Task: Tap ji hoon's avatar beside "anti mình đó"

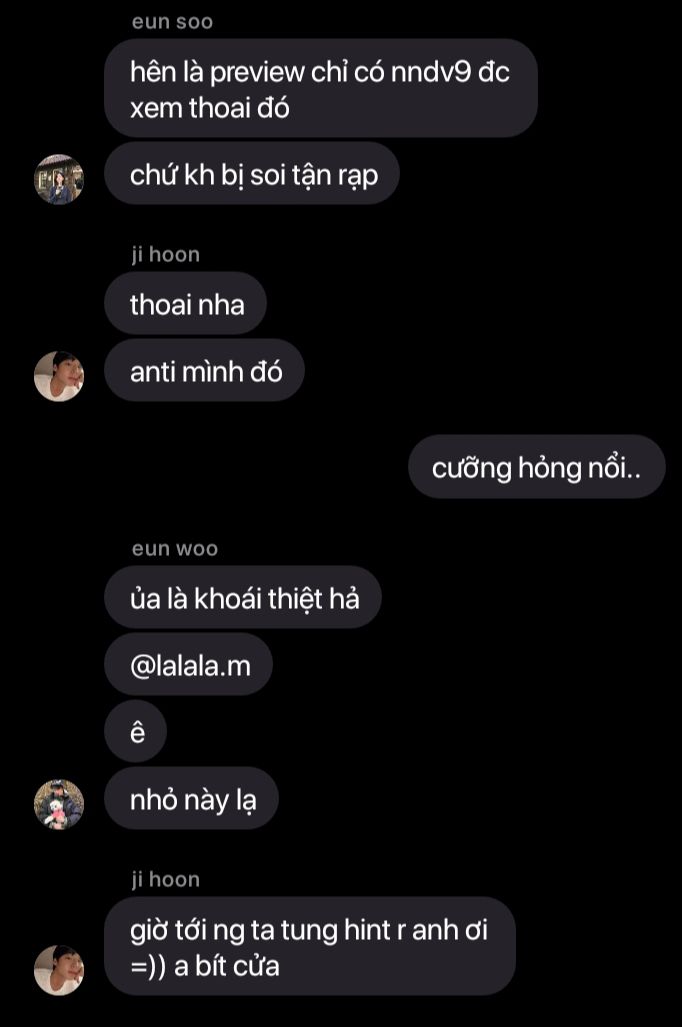Action: point(59,376)
